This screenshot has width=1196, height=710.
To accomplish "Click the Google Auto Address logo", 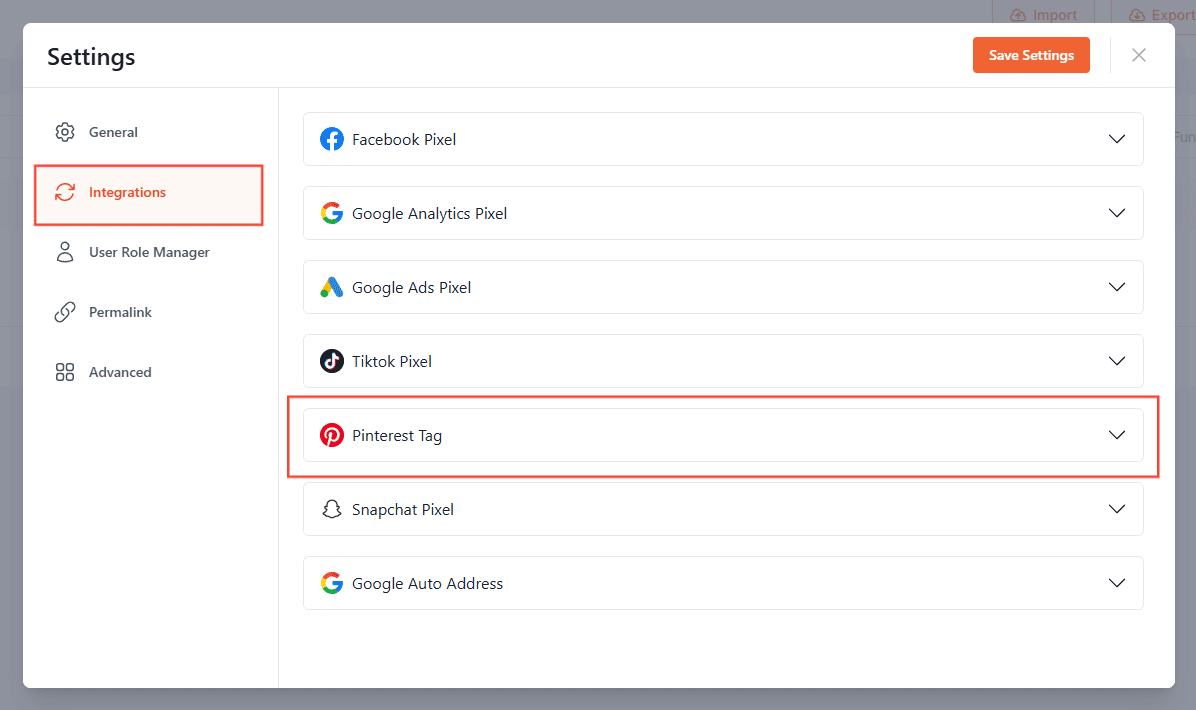I will tap(331, 584).
